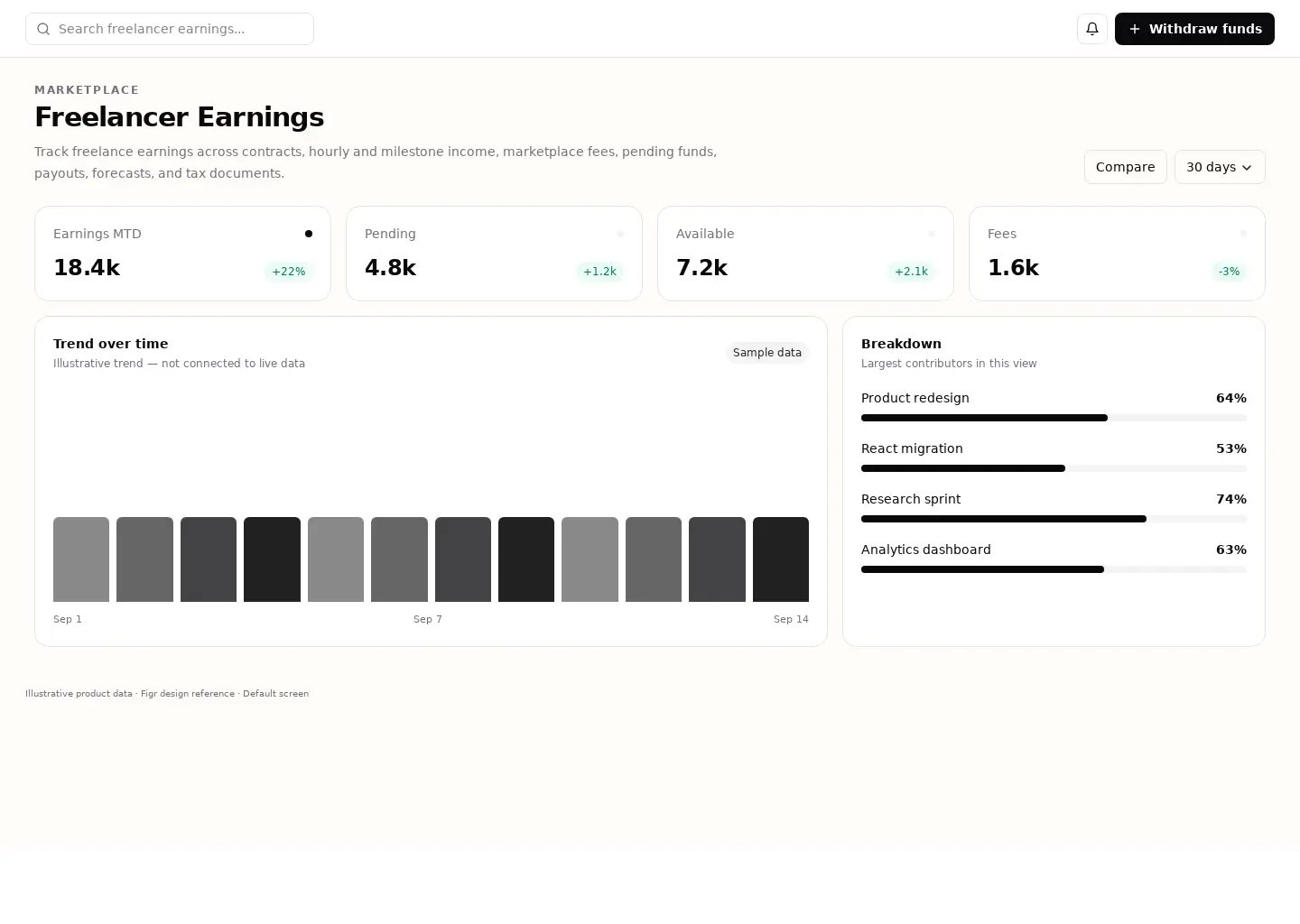1300x924 pixels.
Task: Open notifications via the bell icon
Action: (x=1092, y=29)
